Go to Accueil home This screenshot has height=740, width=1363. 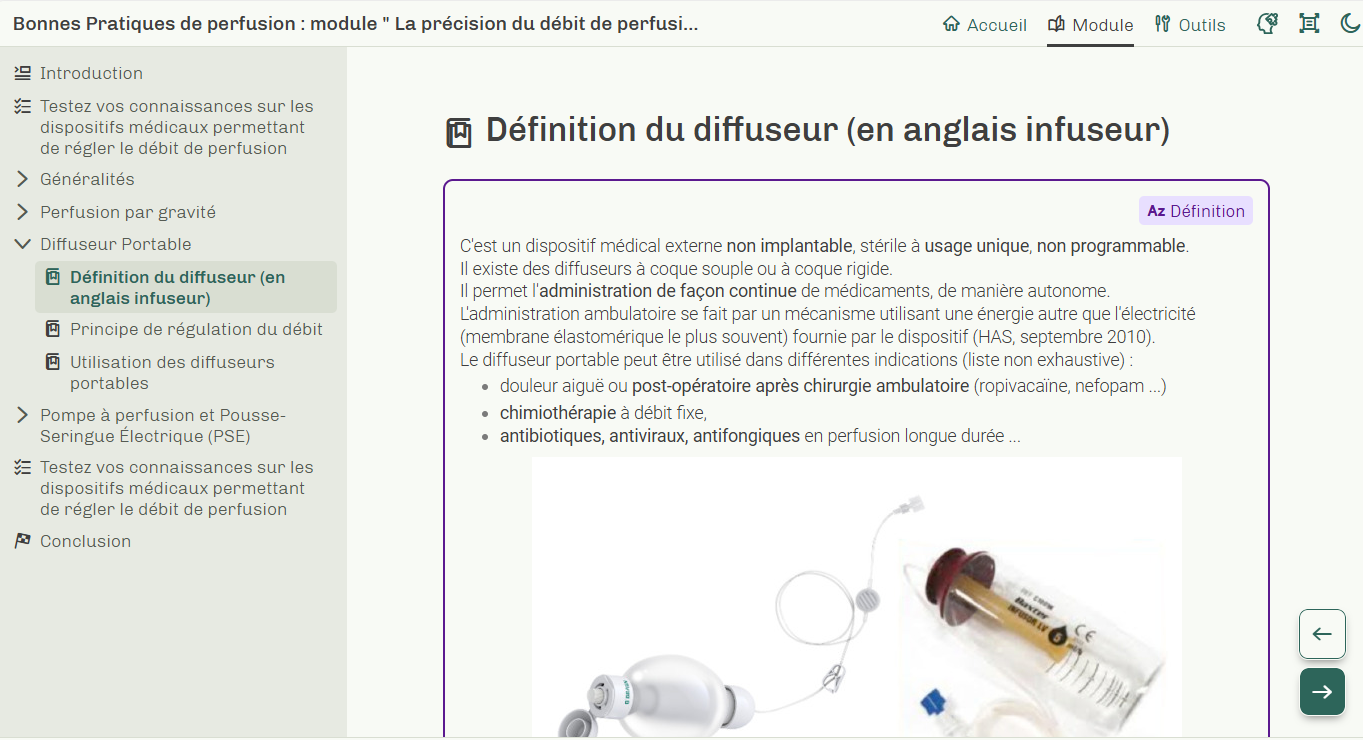tap(985, 25)
